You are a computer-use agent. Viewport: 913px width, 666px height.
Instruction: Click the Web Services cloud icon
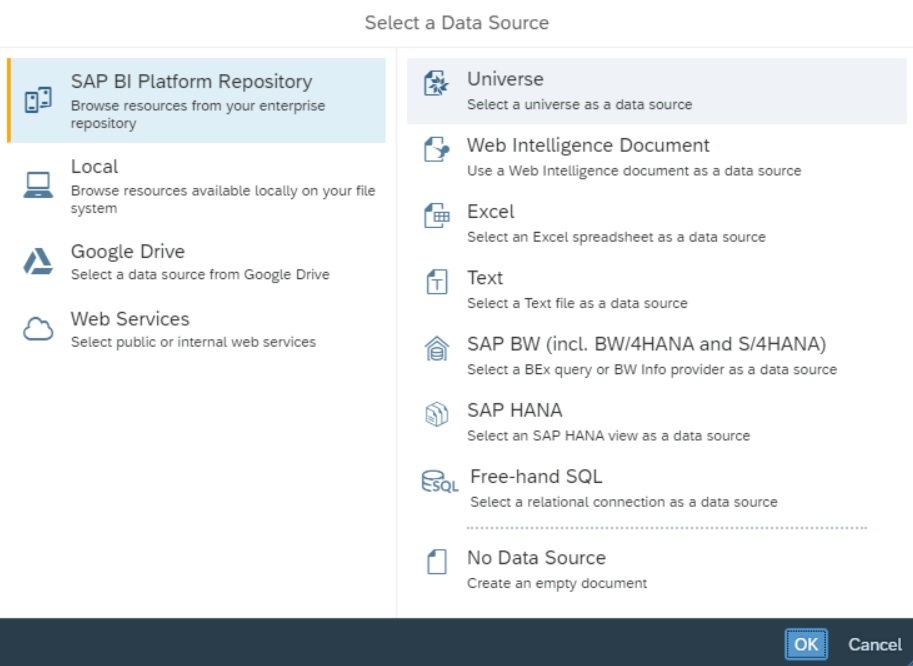click(38, 330)
